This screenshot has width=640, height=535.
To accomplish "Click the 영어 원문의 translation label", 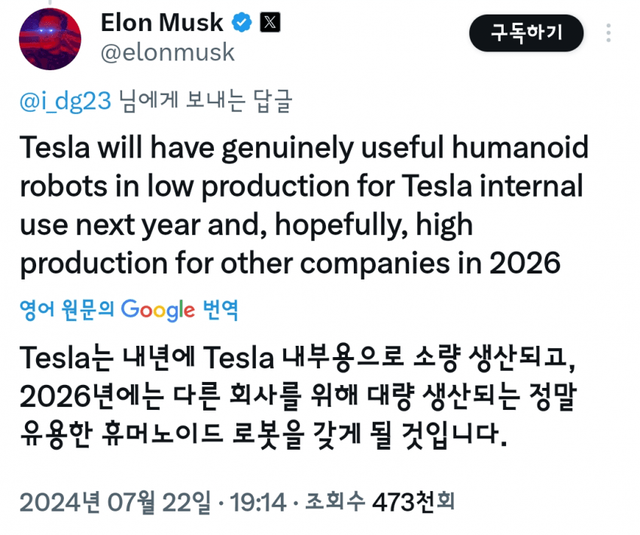I will [x=67, y=310].
